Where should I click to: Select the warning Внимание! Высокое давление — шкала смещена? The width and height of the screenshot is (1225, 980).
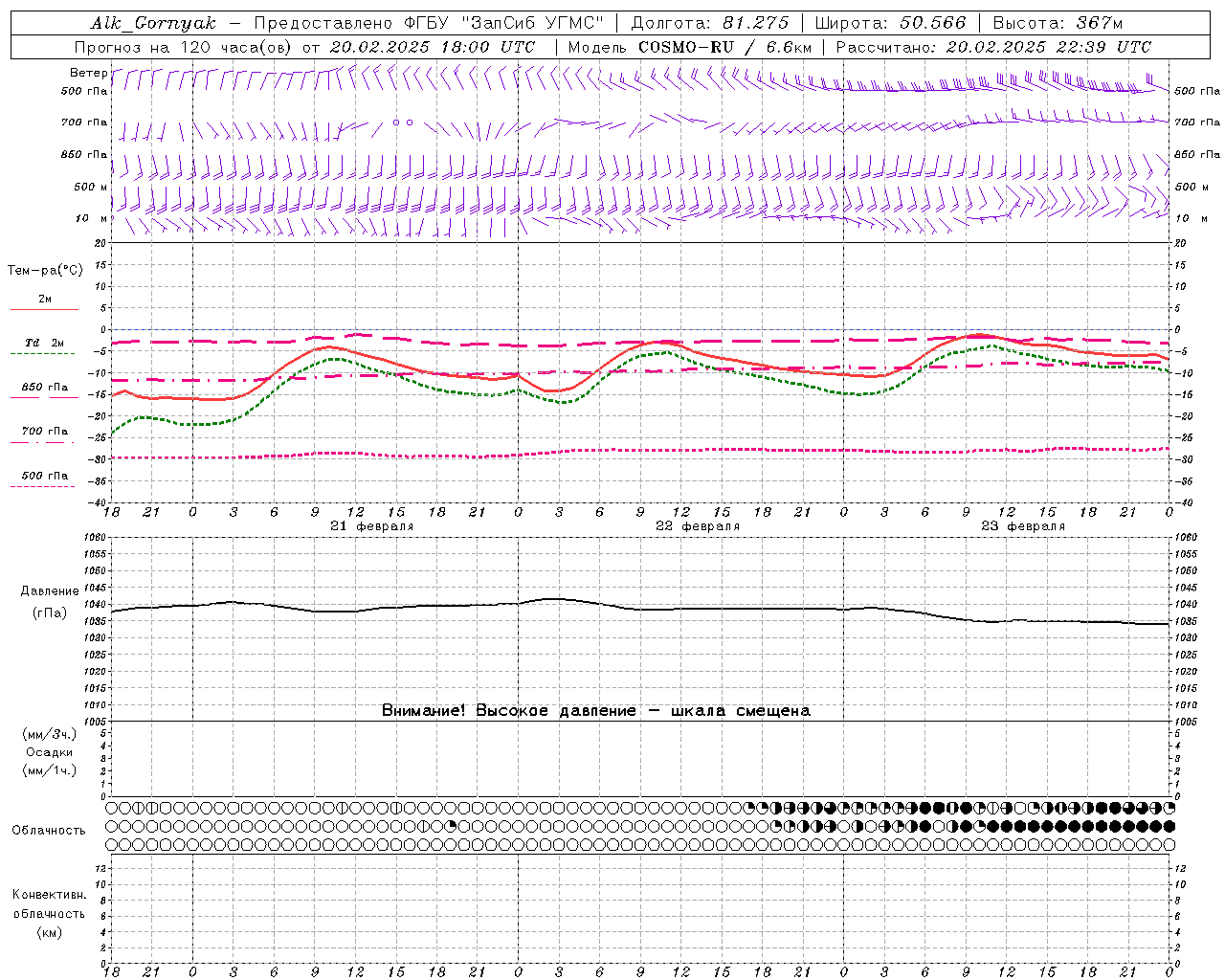tap(596, 711)
